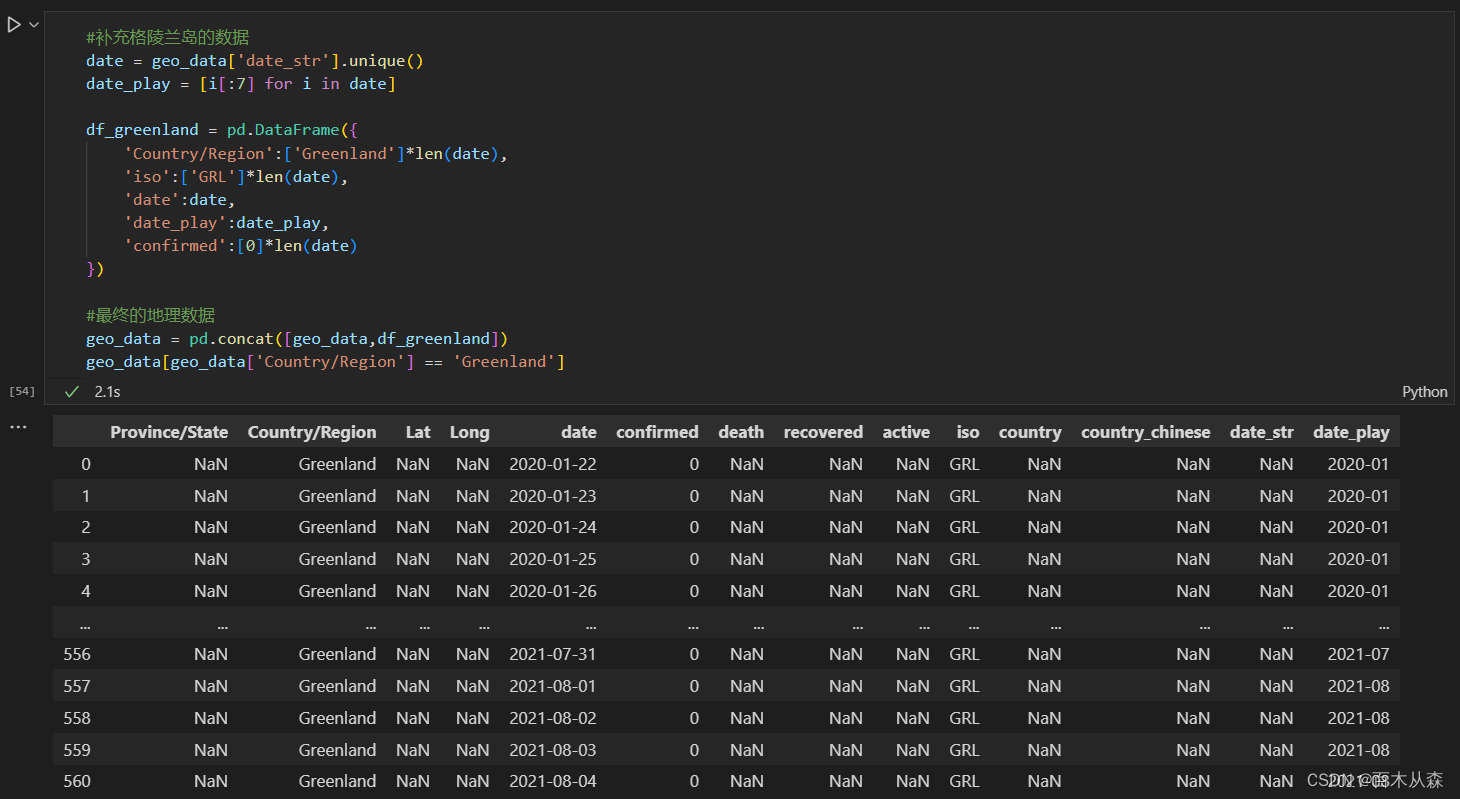The image size is (1460, 799).
Task: Click the code line date_play = [i[:7] for i in date]
Action: tap(241, 84)
